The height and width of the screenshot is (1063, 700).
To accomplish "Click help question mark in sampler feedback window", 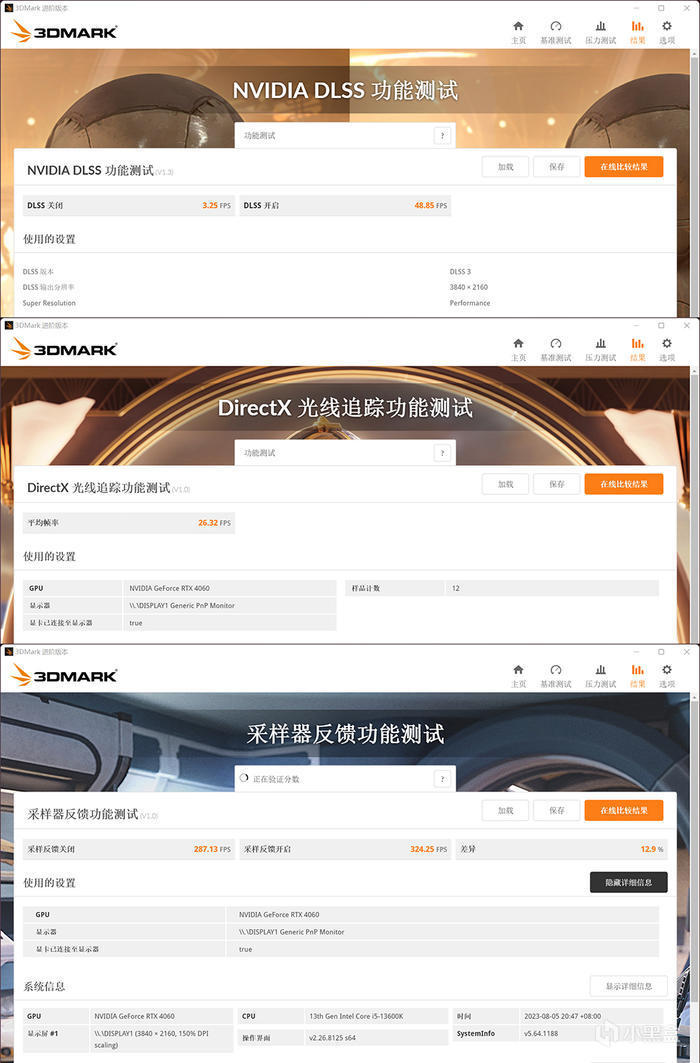I will [x=442, y=779].
